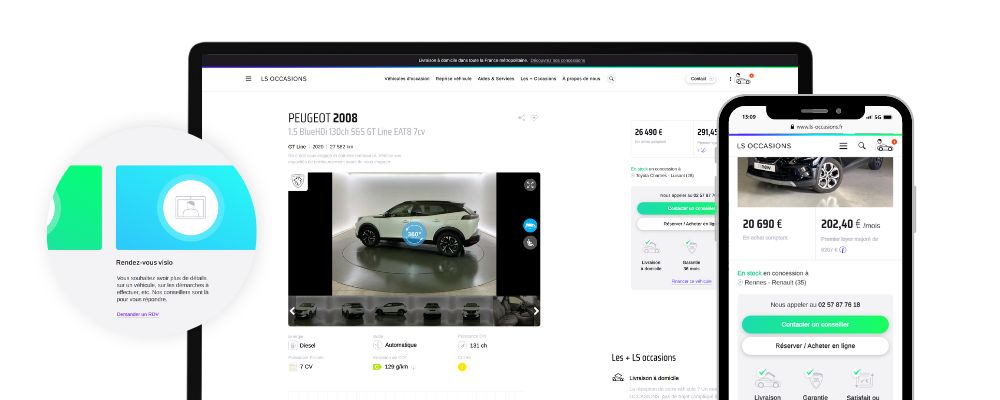Screen dimensions: 1000x400
Task: Open the Aides & Services menu
Action: (495, 79)
